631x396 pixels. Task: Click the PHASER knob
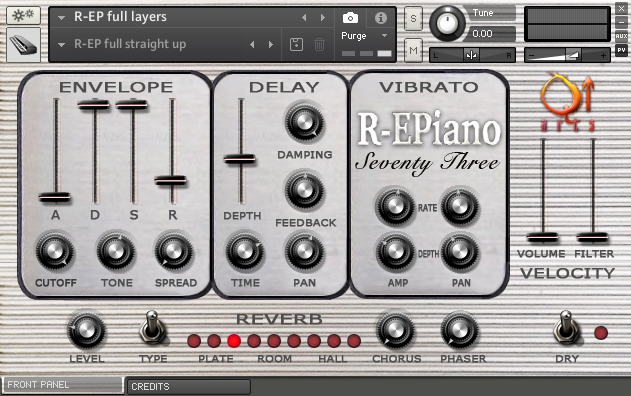pyautogui.click(x=460, y=330)
